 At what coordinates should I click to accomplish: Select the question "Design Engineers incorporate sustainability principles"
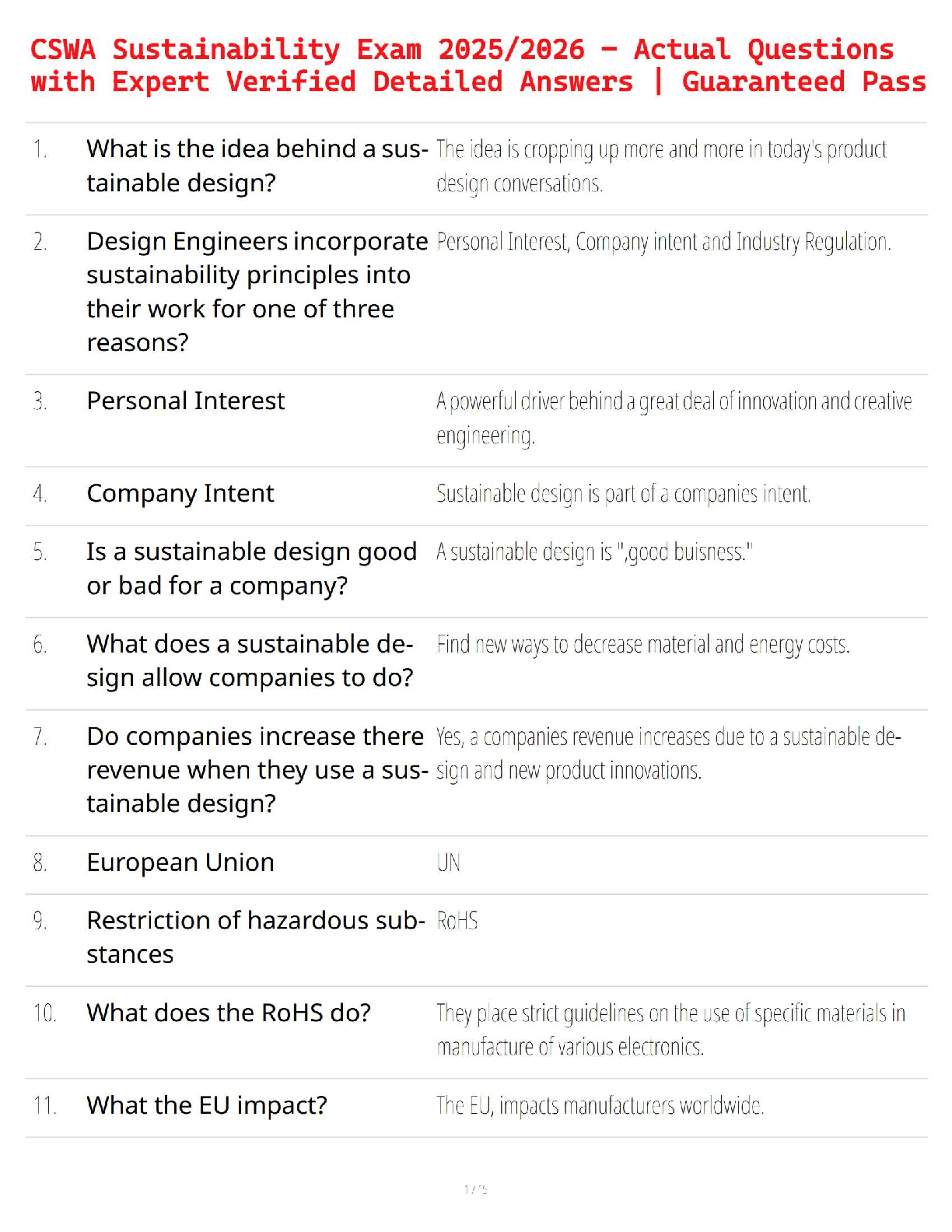[x=257, y=292]
